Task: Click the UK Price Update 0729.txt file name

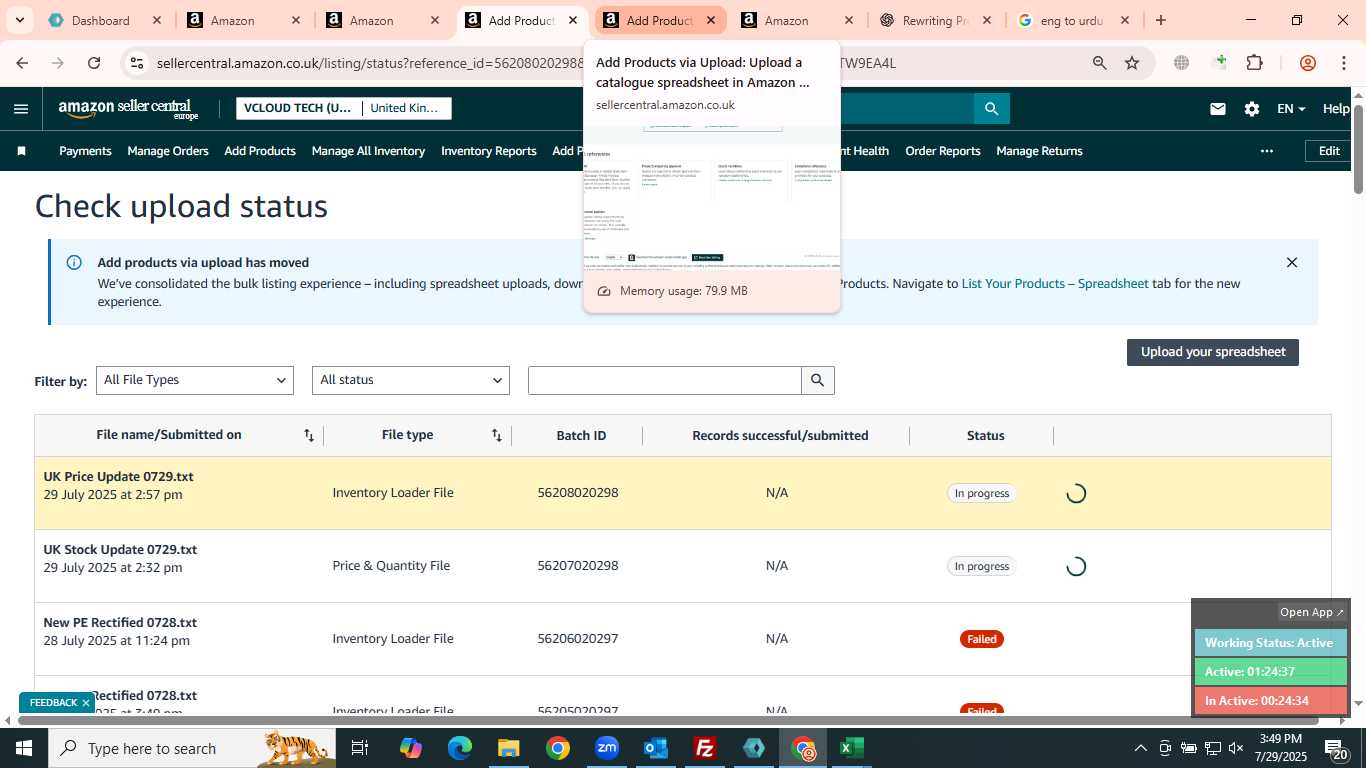Action: tap(118, 477)
